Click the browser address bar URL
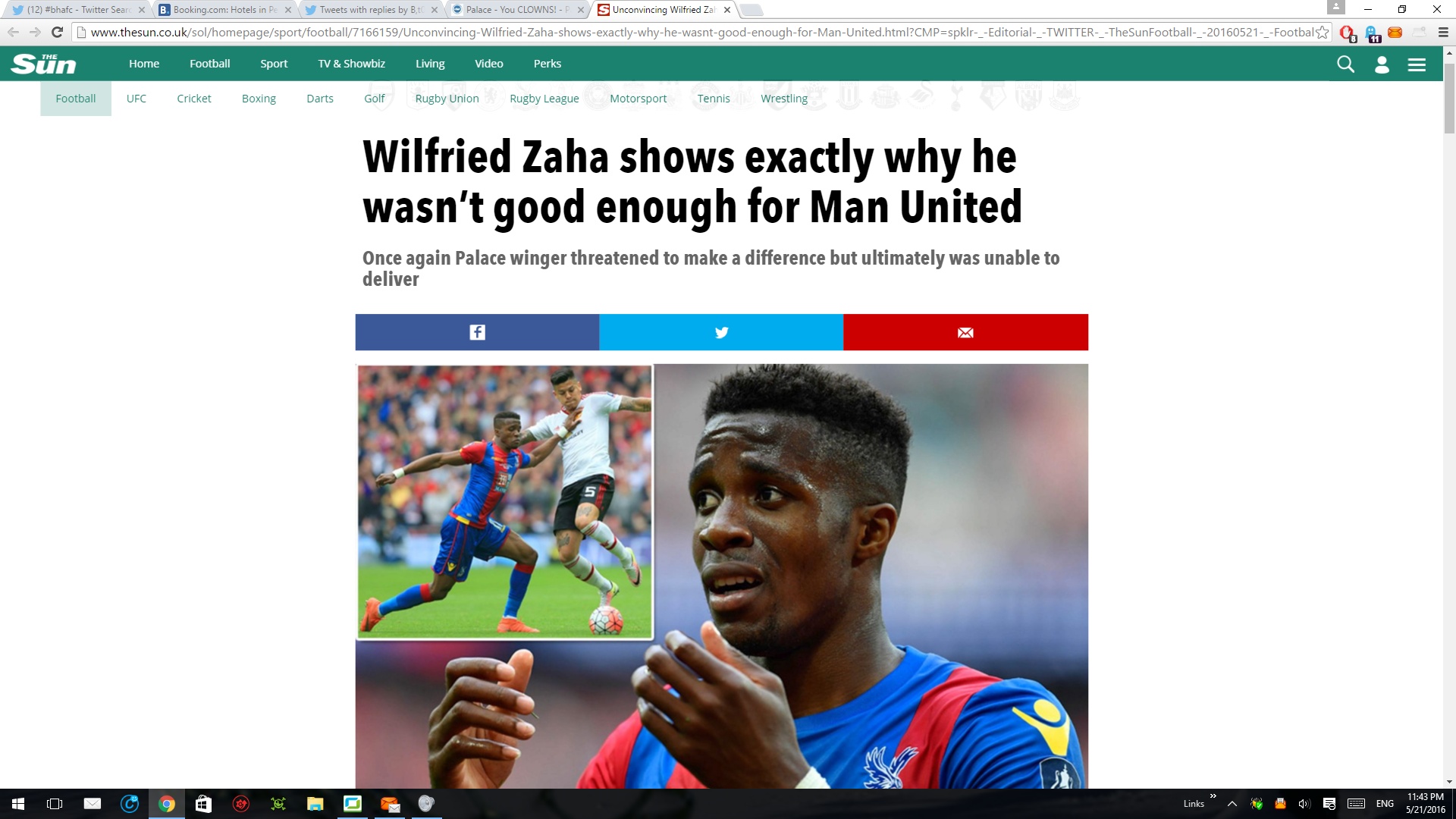Image resolution: width=1456 pixels, height=819 pixels. click(701, 33)
